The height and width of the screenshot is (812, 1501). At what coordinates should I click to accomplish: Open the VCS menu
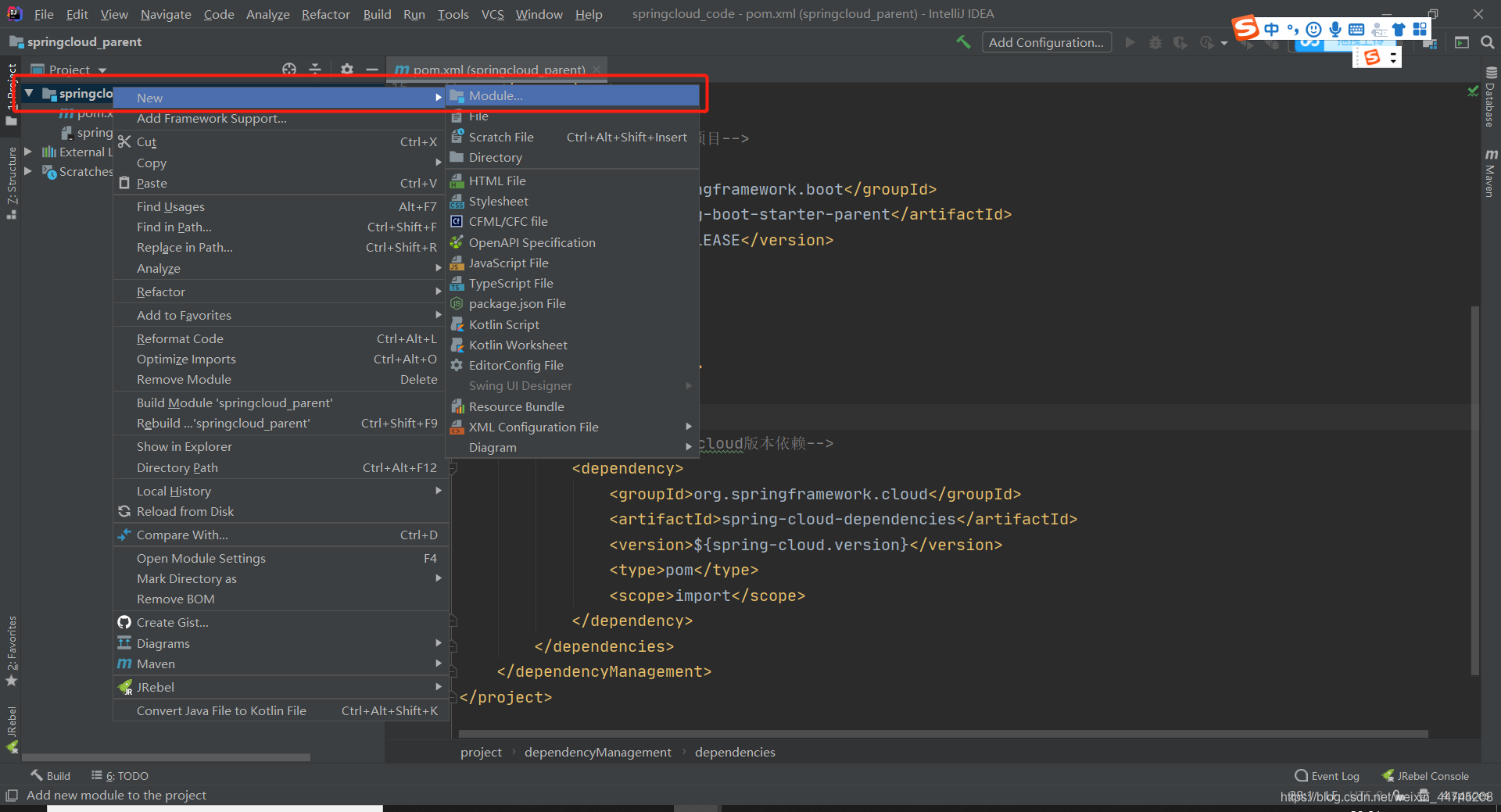coord(493,14)
